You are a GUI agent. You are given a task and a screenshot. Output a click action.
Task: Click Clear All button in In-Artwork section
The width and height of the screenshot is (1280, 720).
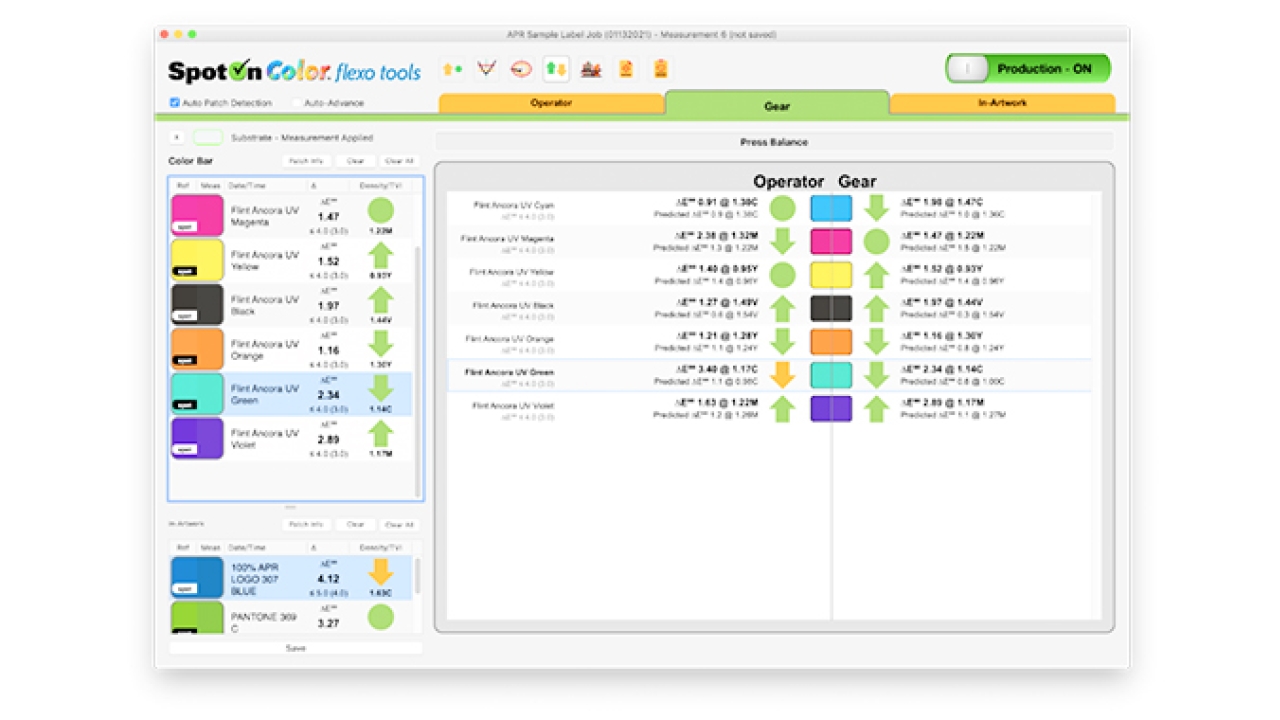pyautogui.click(x=399, y=524)
